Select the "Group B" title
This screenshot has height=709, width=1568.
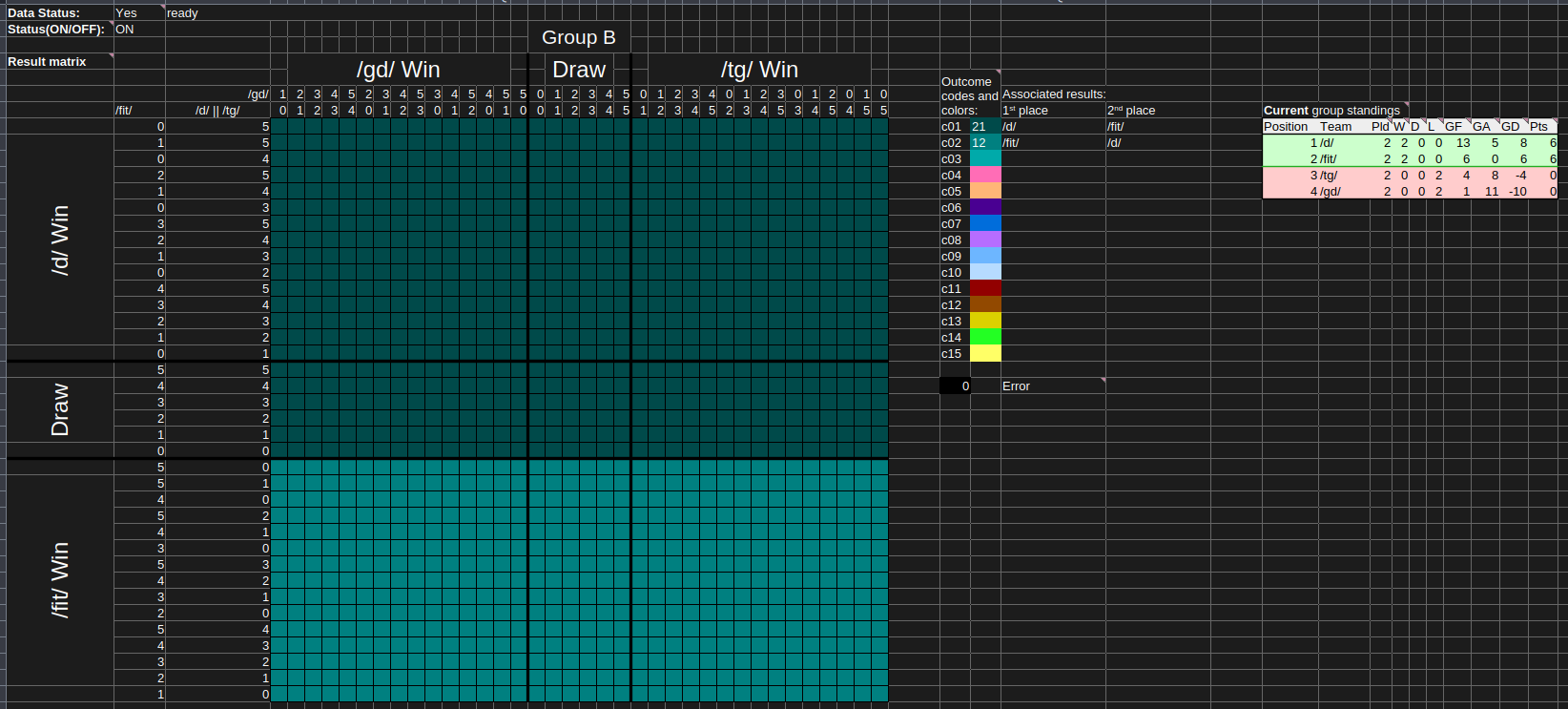[579, 37]
